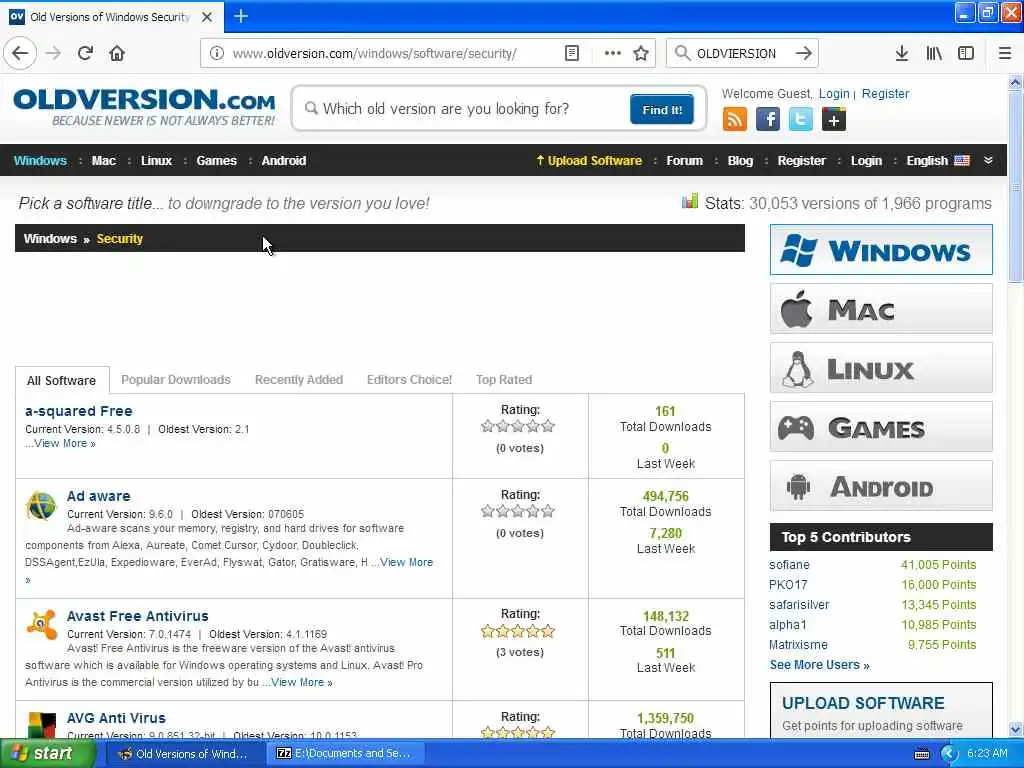The image size is (1024, 768).
Task: Rate Ad aware using its star rating
Action: pyautogui.click(x=518, y=511)
